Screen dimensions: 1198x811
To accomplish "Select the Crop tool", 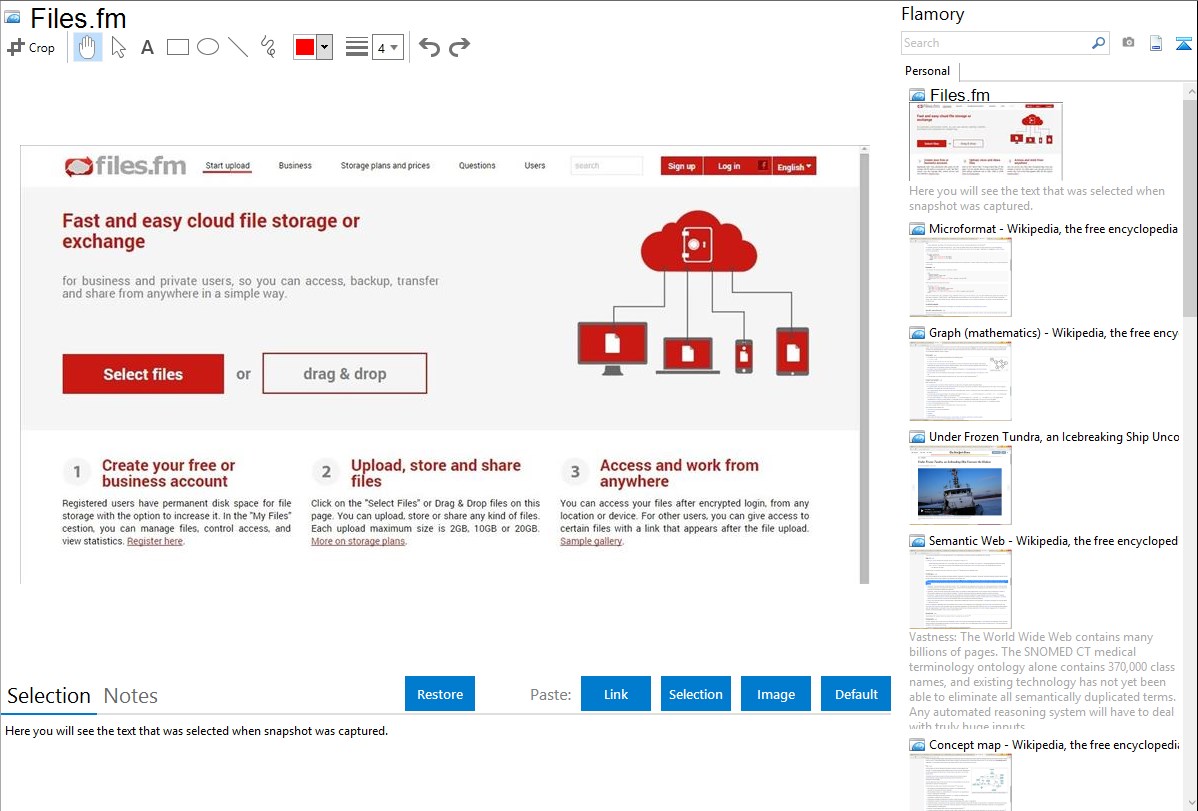I will click(31, 47).
